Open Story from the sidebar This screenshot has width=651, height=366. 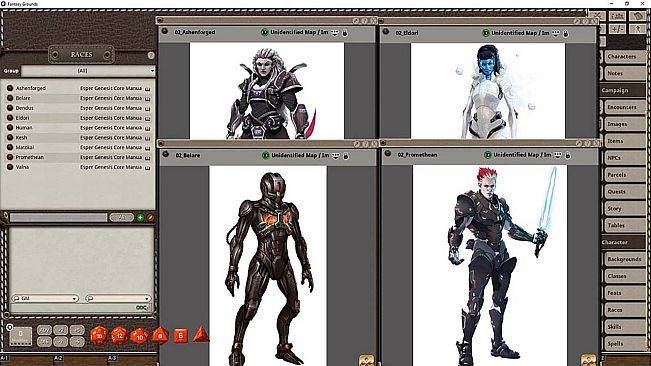click(624, 208)
